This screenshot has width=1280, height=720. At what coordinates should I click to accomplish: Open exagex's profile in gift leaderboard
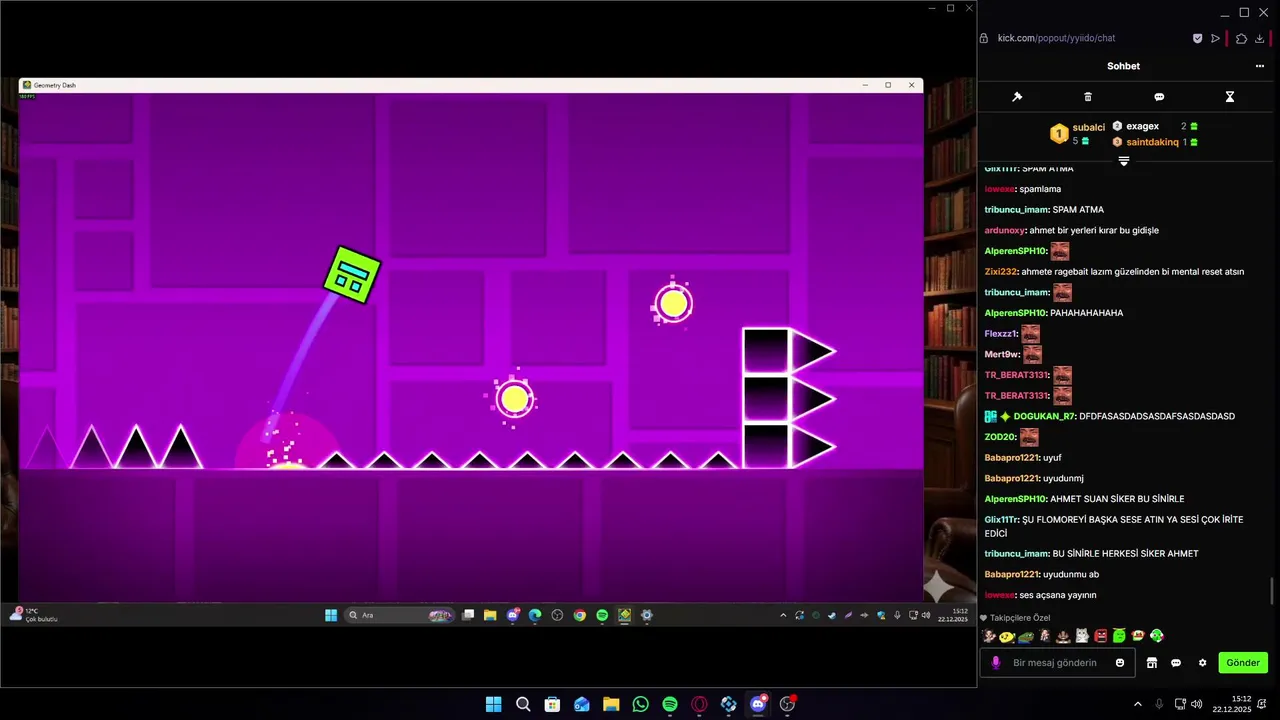pyautogui.click(x=1142, y=126)
